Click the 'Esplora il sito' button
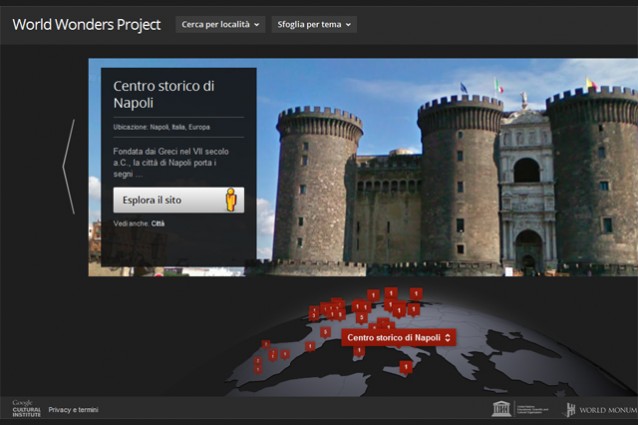The height and width of the screenshot is (425, 638). tap(179, 200)
